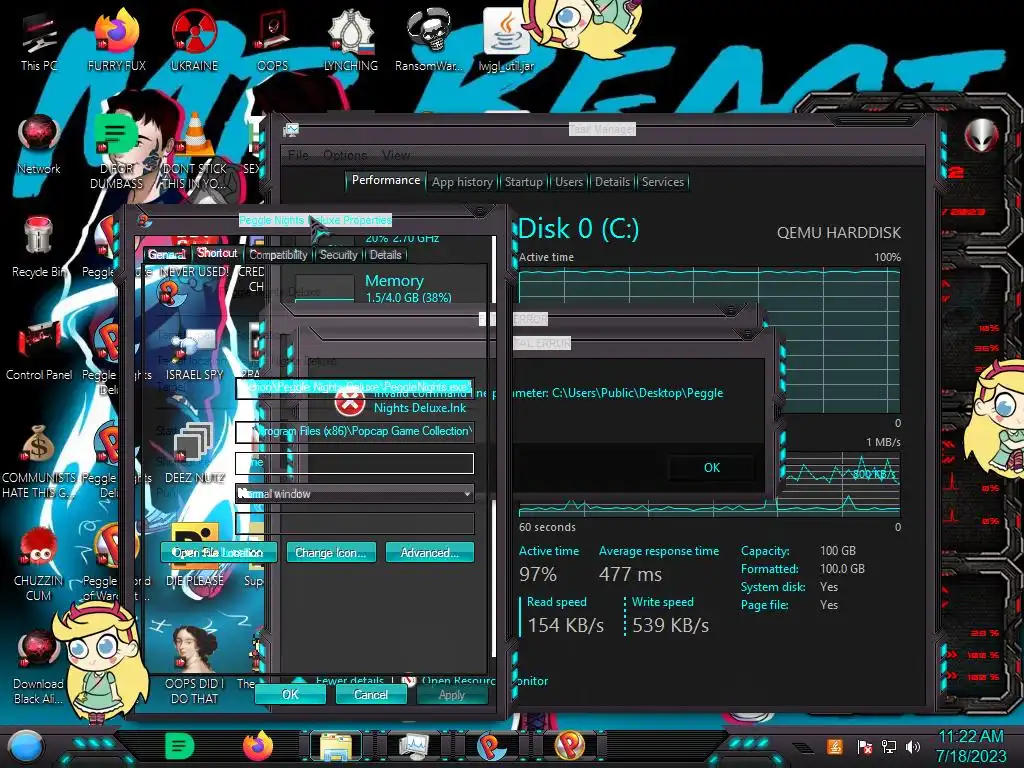Click the red error icon in the dialog

[349, 402]
